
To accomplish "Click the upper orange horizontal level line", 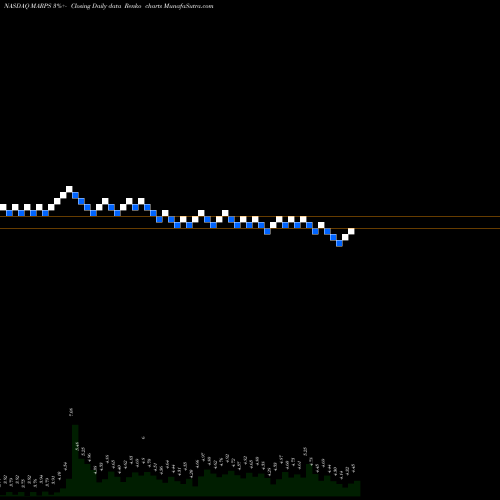I will click(250, 217).
